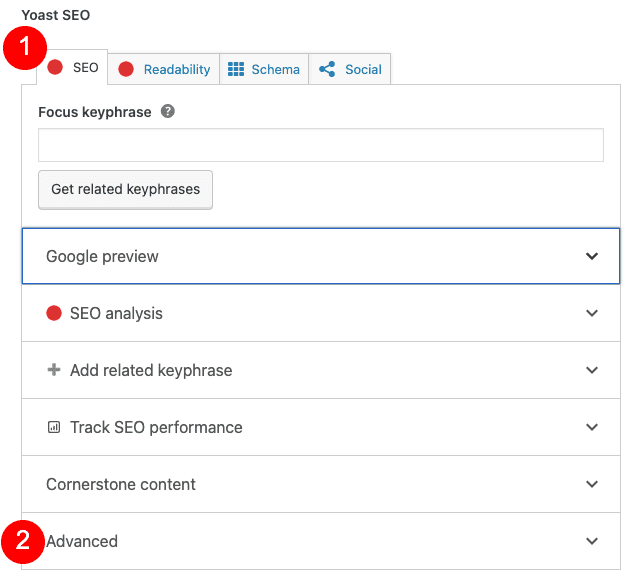Select the SEO tab label
The image size is (638, 584).
click(86, 68)
